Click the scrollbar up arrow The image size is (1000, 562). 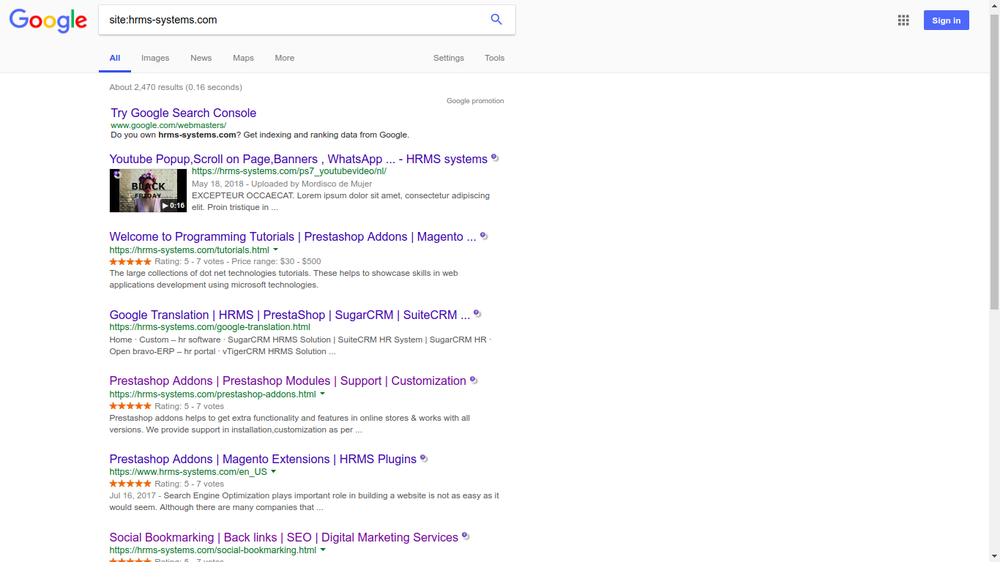tap(994, 5)
